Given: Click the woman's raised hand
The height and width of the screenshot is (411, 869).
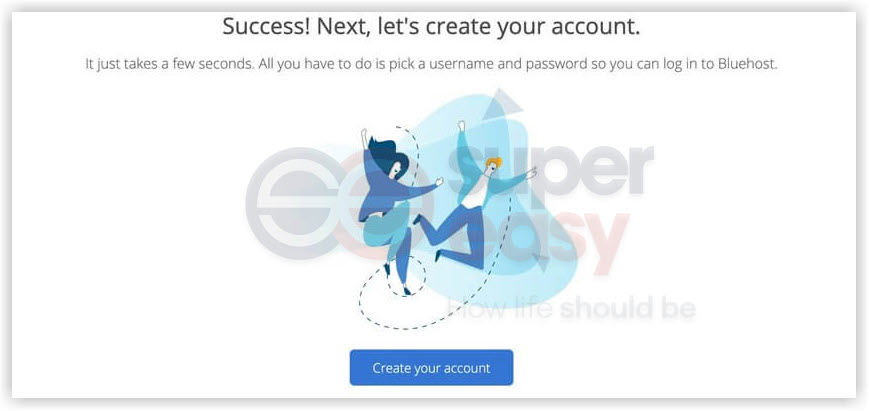Looking at the screenshot, I should (364, 135).
